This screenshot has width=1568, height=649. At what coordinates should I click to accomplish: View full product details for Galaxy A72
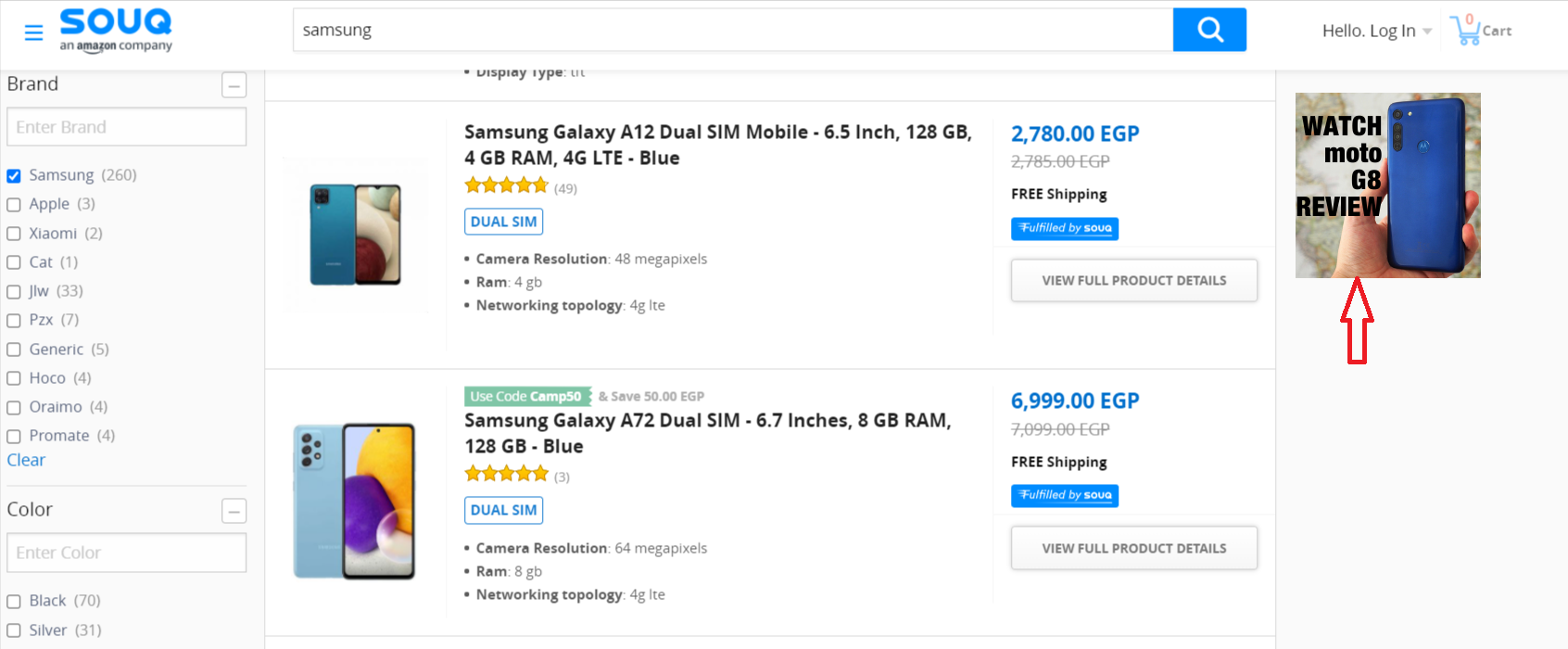click(1134, 548)
